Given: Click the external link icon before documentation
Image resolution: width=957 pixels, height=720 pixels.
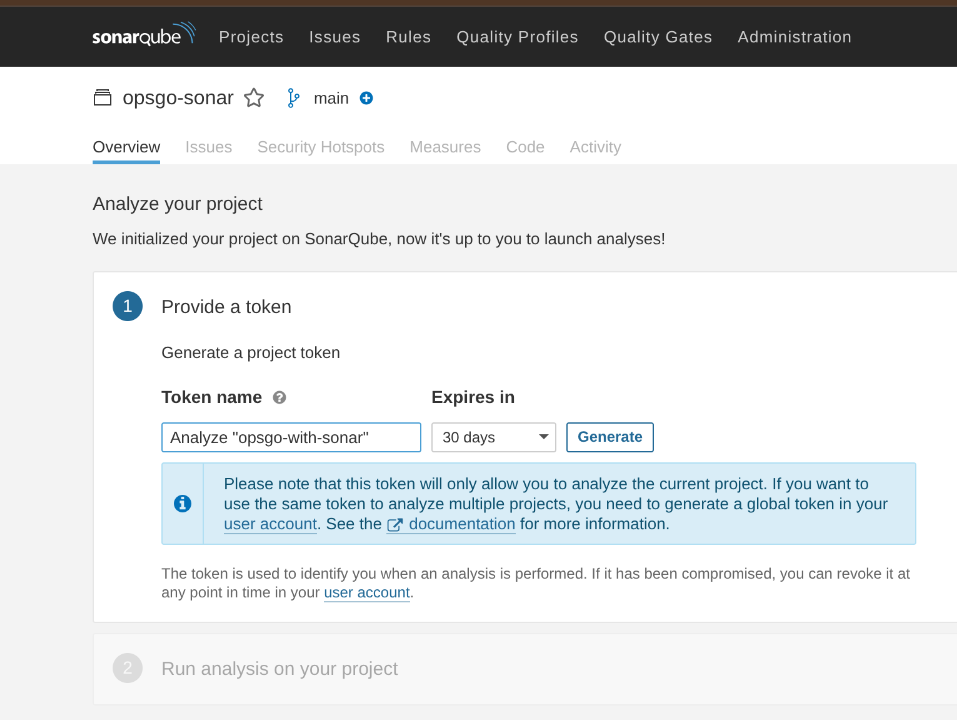Looking at the screenshot, I should [395, 525].
